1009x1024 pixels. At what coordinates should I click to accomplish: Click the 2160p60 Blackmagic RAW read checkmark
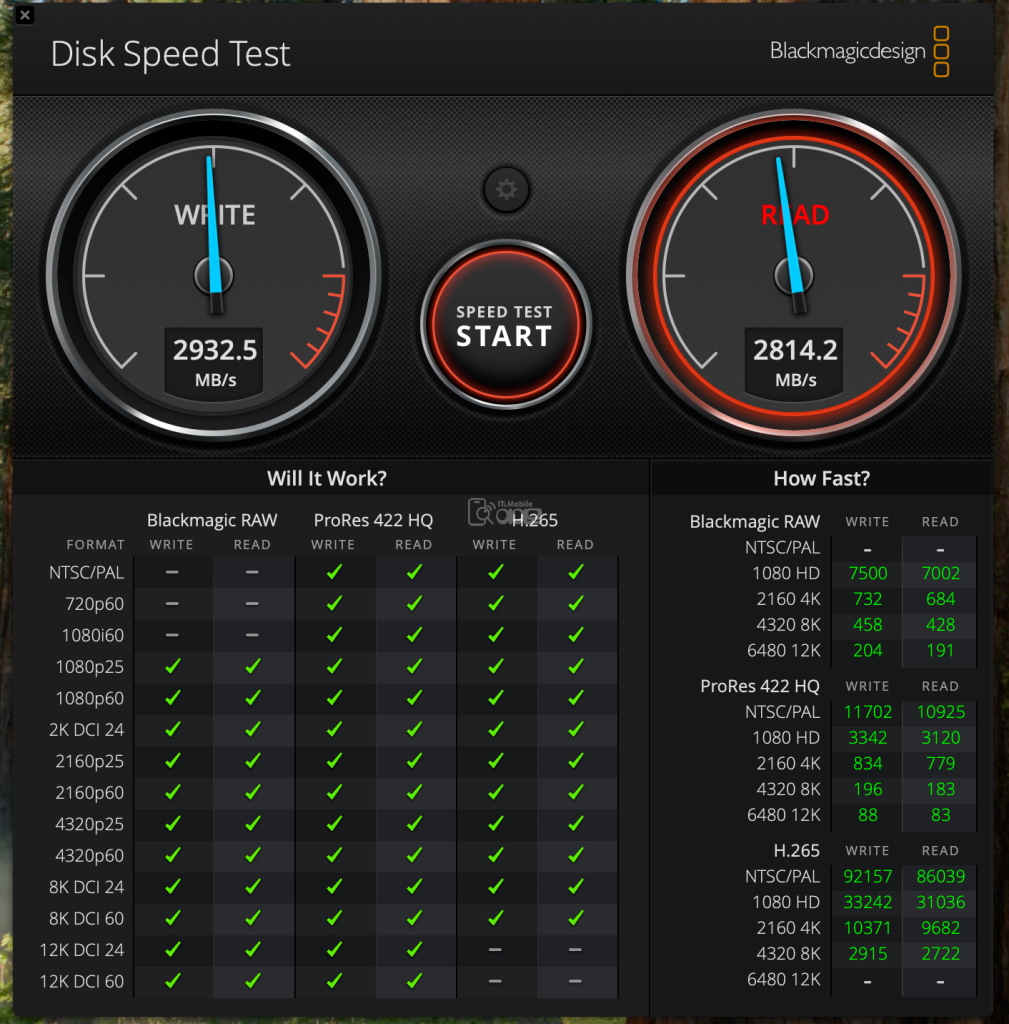(253, 792)
